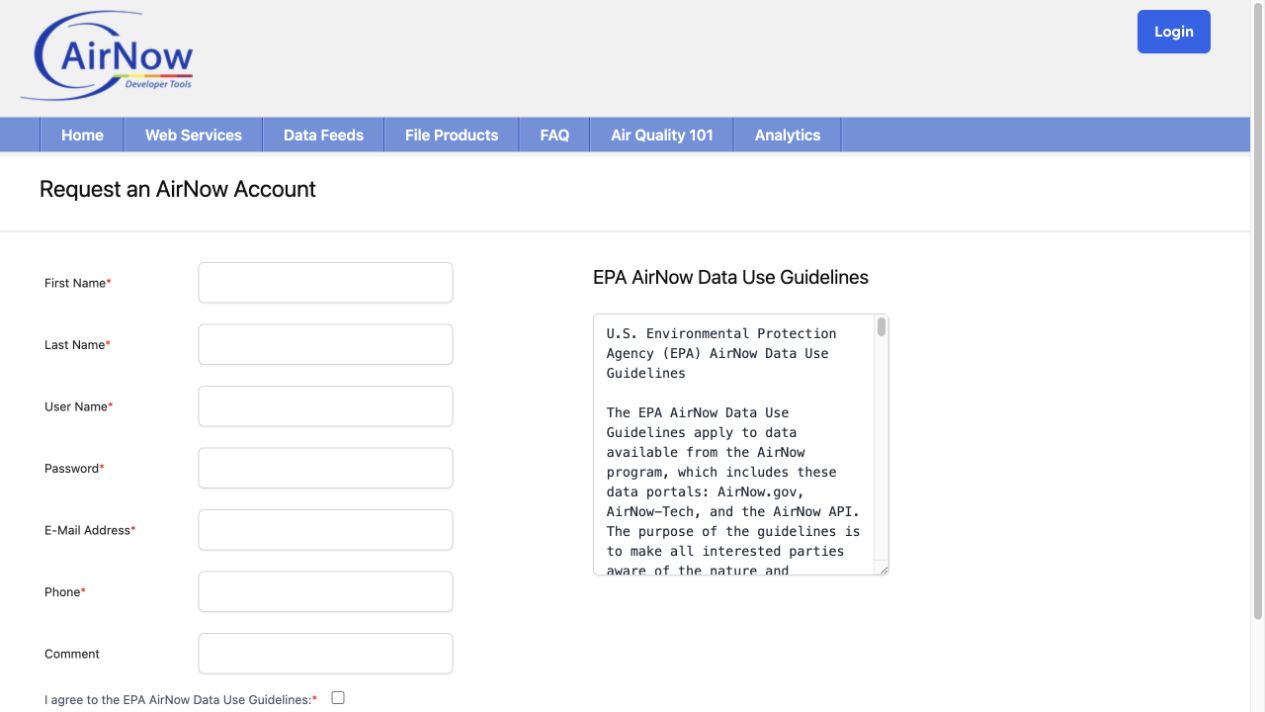Focus the Password input field
1265x712 pixels.
325,468
